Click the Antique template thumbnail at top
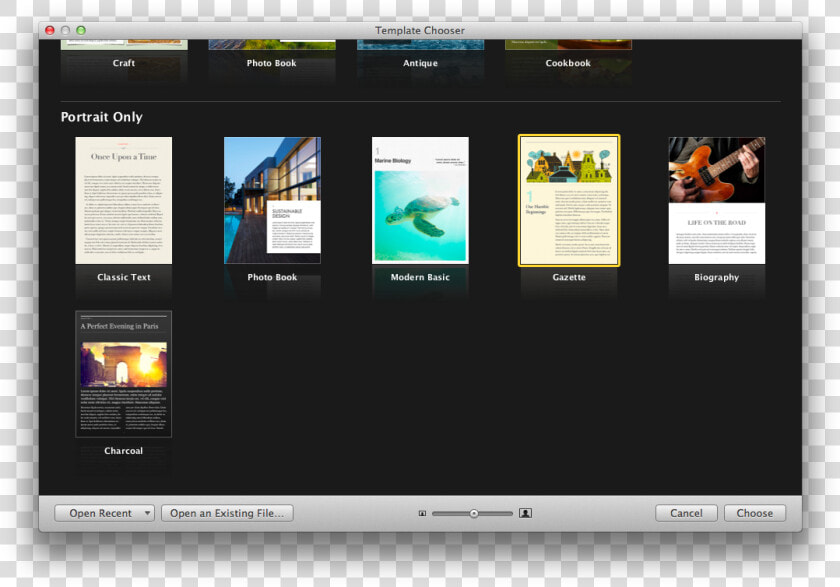This screenshot has height=587, width=840. (421, 44)
